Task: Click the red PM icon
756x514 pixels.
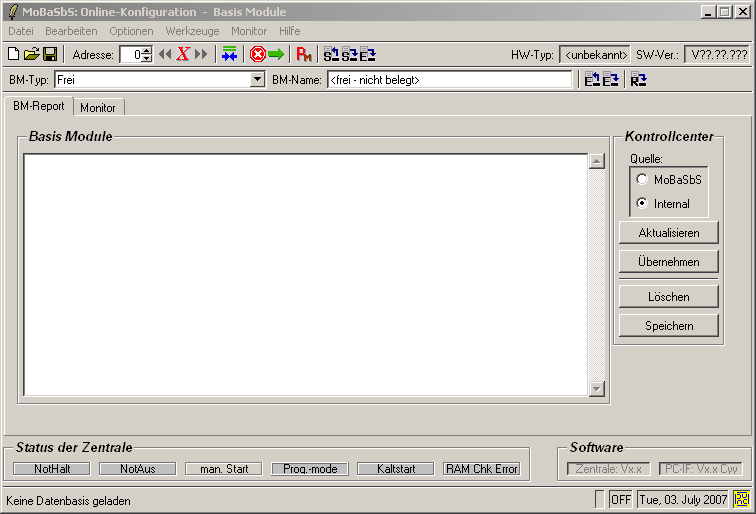Action: point(304,54)
